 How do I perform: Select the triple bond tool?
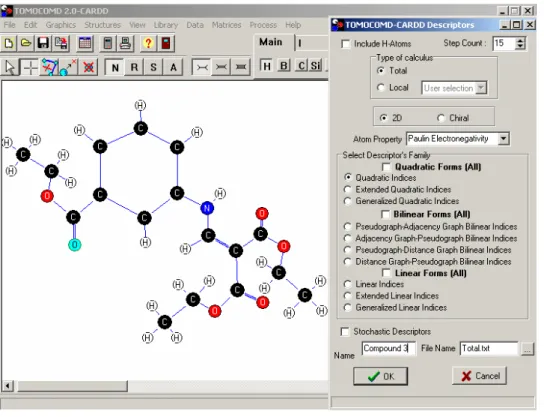(x=241, y=67)
